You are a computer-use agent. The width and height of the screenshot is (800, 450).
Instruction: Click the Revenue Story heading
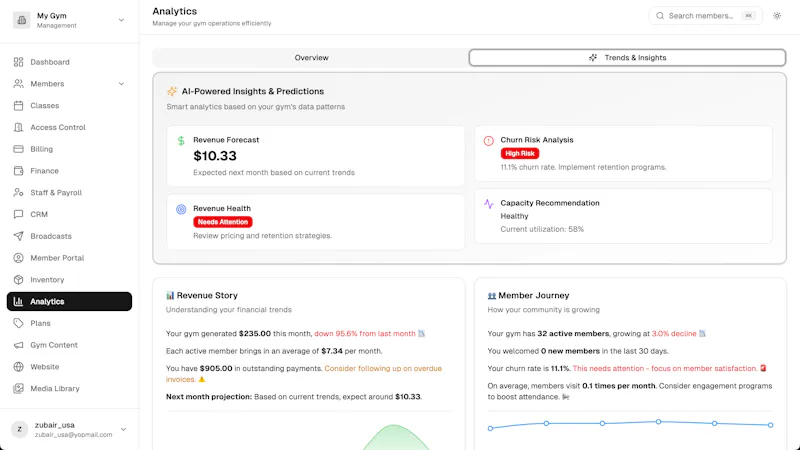pyautogui.click(x=207, y=295)
